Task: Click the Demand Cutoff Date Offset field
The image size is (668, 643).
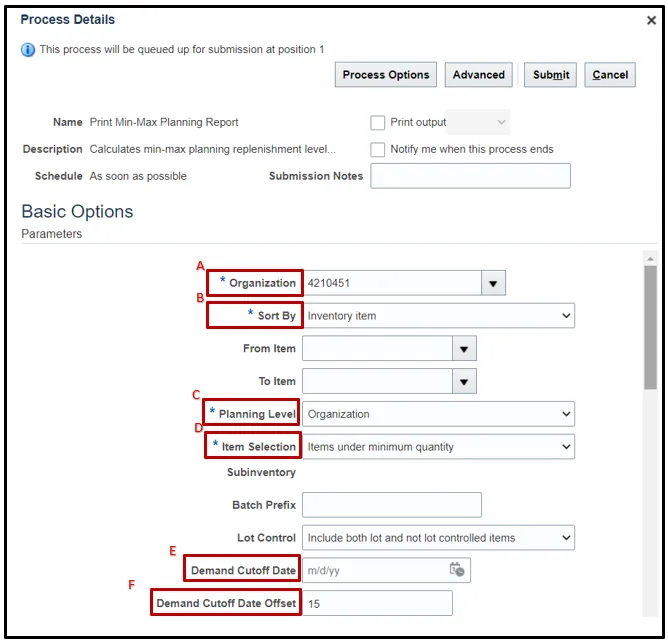Action: tap(377, 603)
